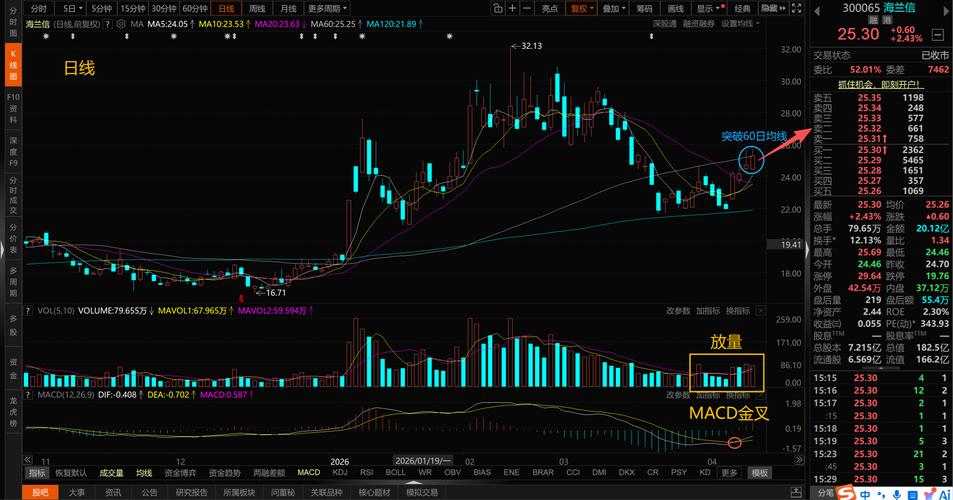Open the 设置均线 dropdown
Screen dimensions: 953x500
pyautogui.click(x=740, y=24)
